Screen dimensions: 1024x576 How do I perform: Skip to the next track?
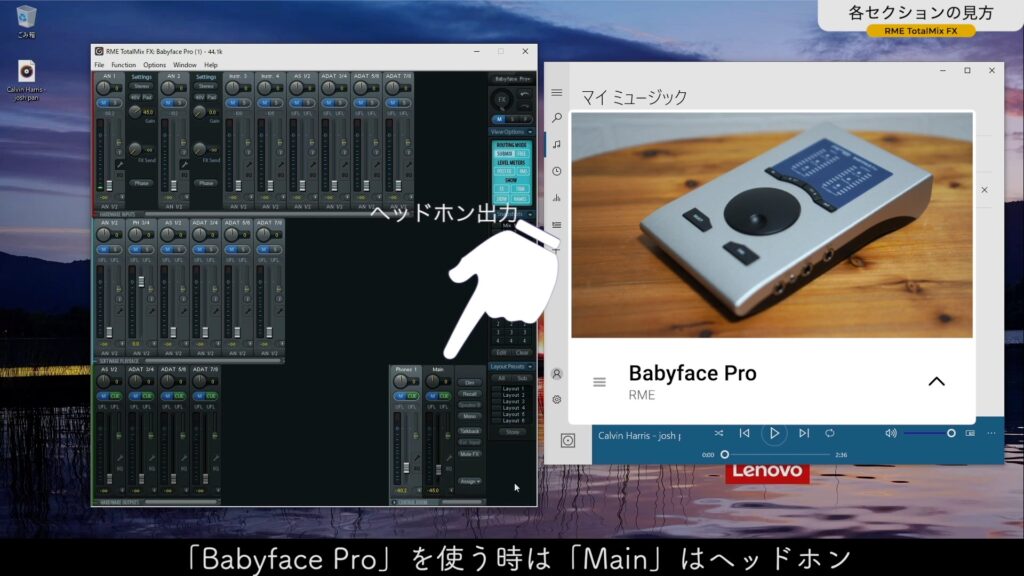pyautogui.click(x=804, y=433)
